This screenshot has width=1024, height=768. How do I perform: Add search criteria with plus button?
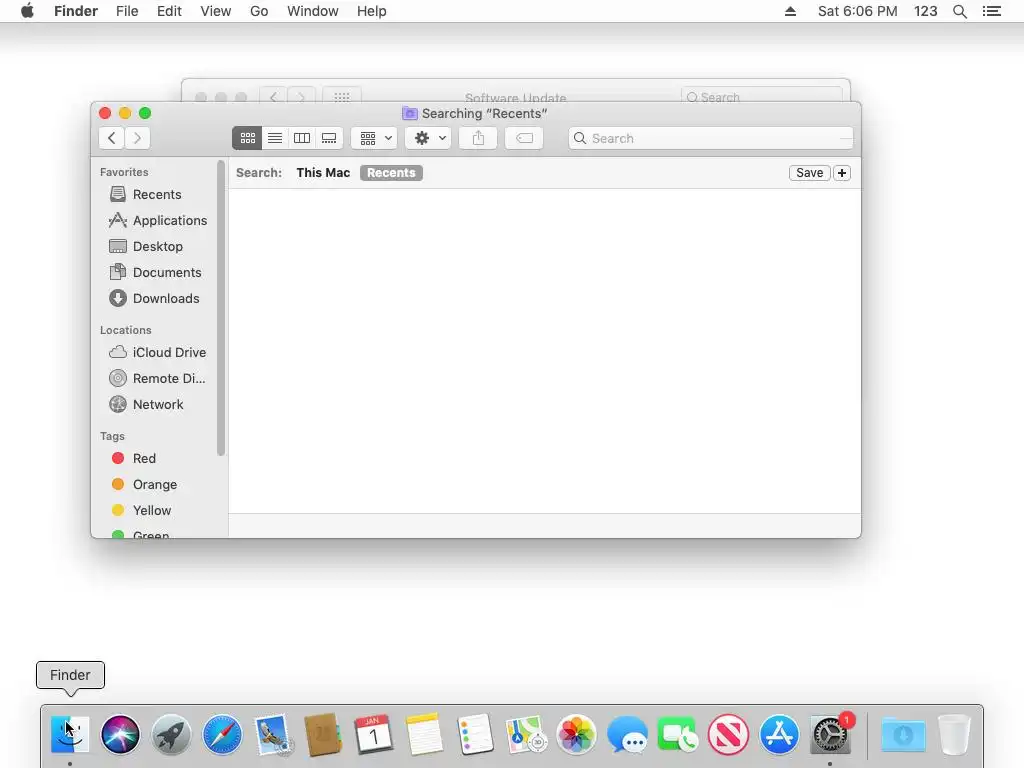tap(842, 172)
